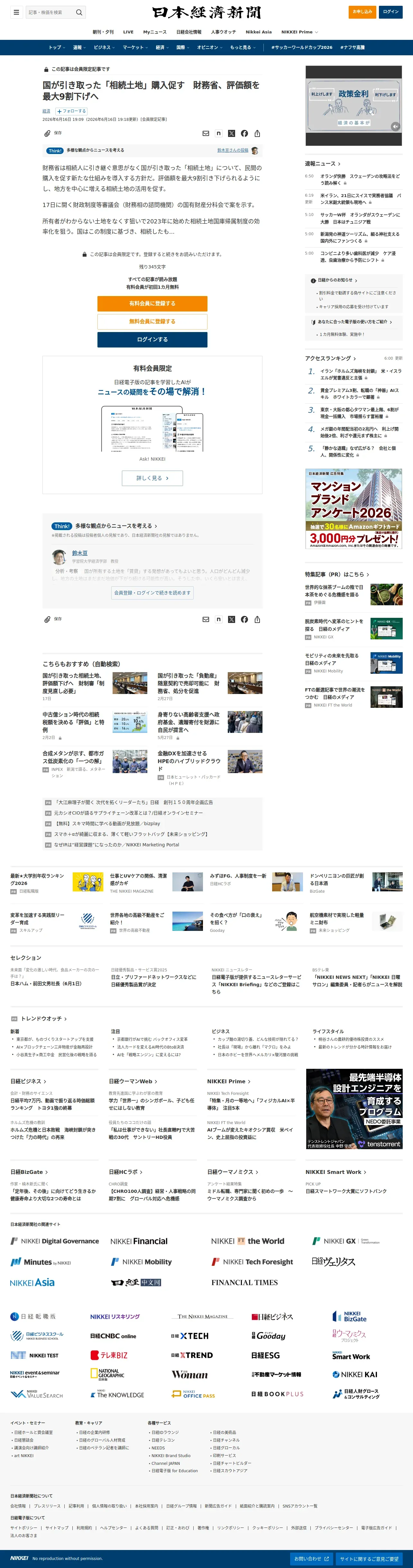Image resolution: width=413 pixels, height=1568 pixels.
Task: Share by email from bottom share row
Action: (206, 619)
